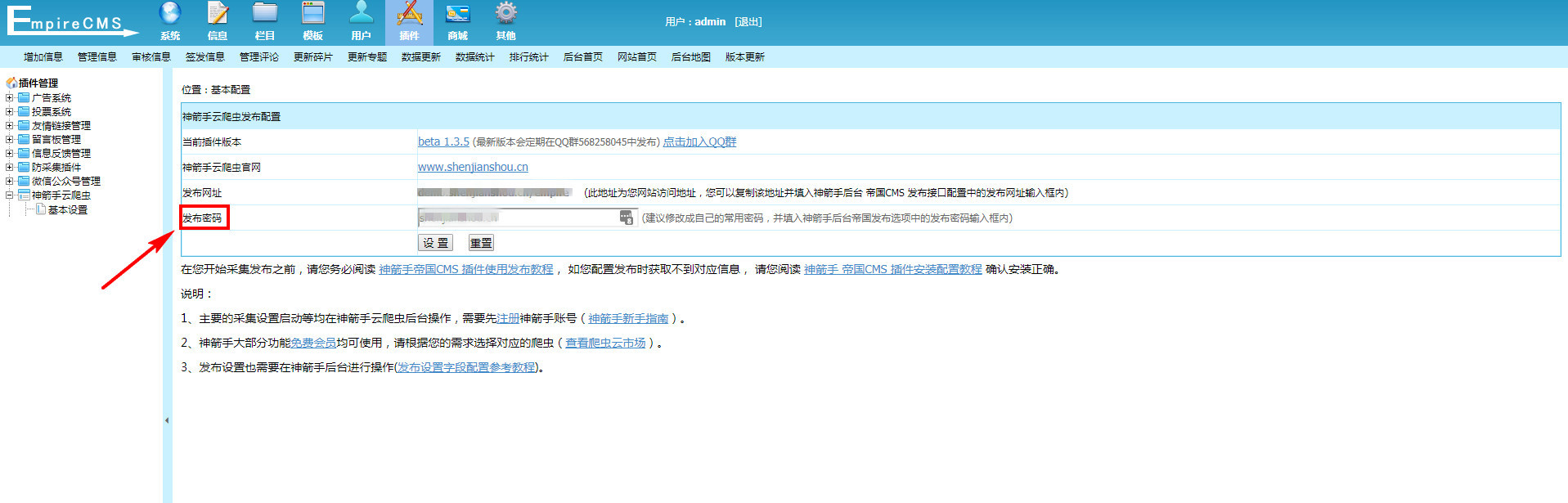
Task: Open the 查看爬虫云市场 link
Action: (605, 343)
